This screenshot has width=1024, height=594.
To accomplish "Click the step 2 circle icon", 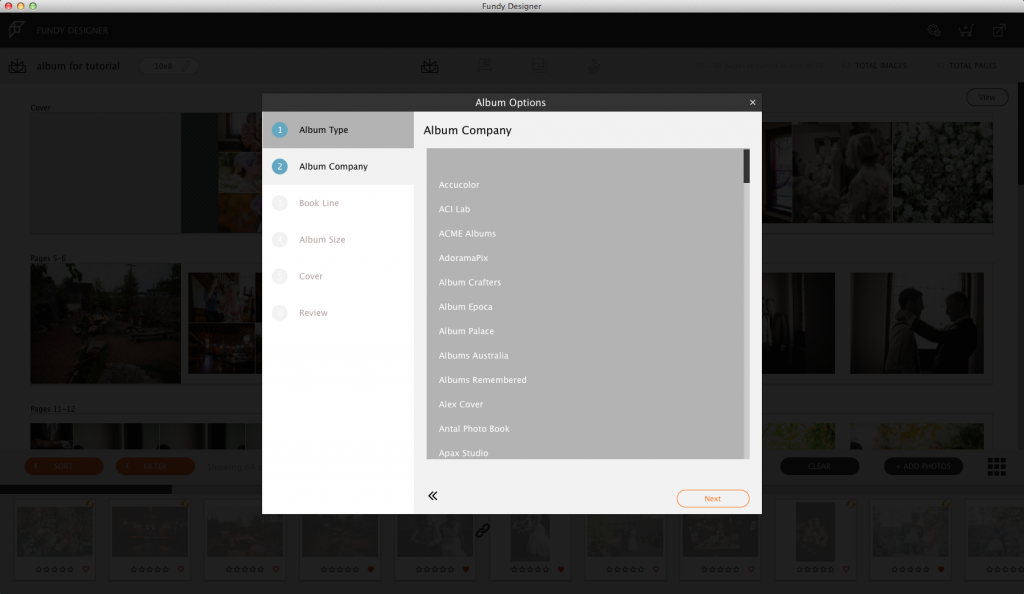I will click(280, 166).
